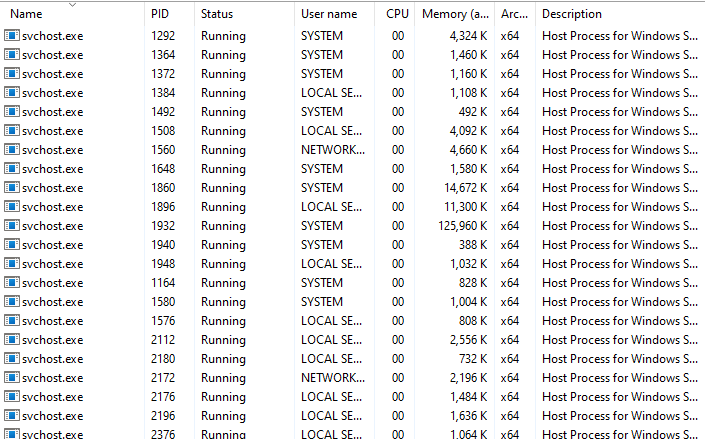Screen dimensions: 705x439
Task: Select PID value 1292
Action: [x=163, y=36]
